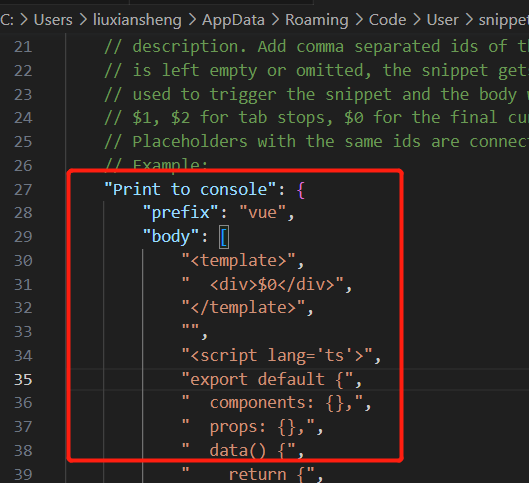Screen dimensions: 529x483
Task: Place cursor on "prefix" key
Action: pos(180,212)
